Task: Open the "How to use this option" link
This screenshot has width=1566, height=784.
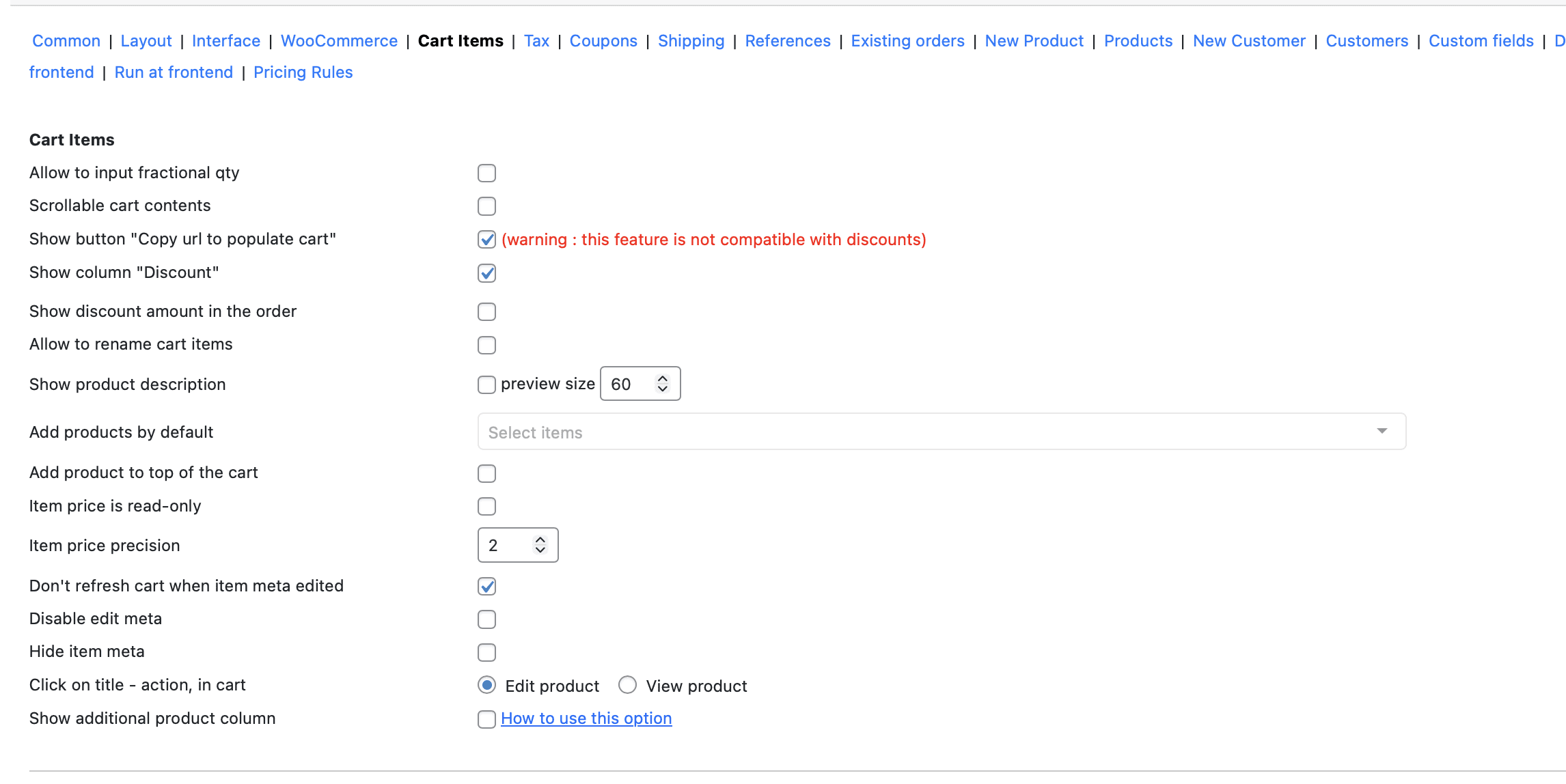Action: (x=586, y=718)
